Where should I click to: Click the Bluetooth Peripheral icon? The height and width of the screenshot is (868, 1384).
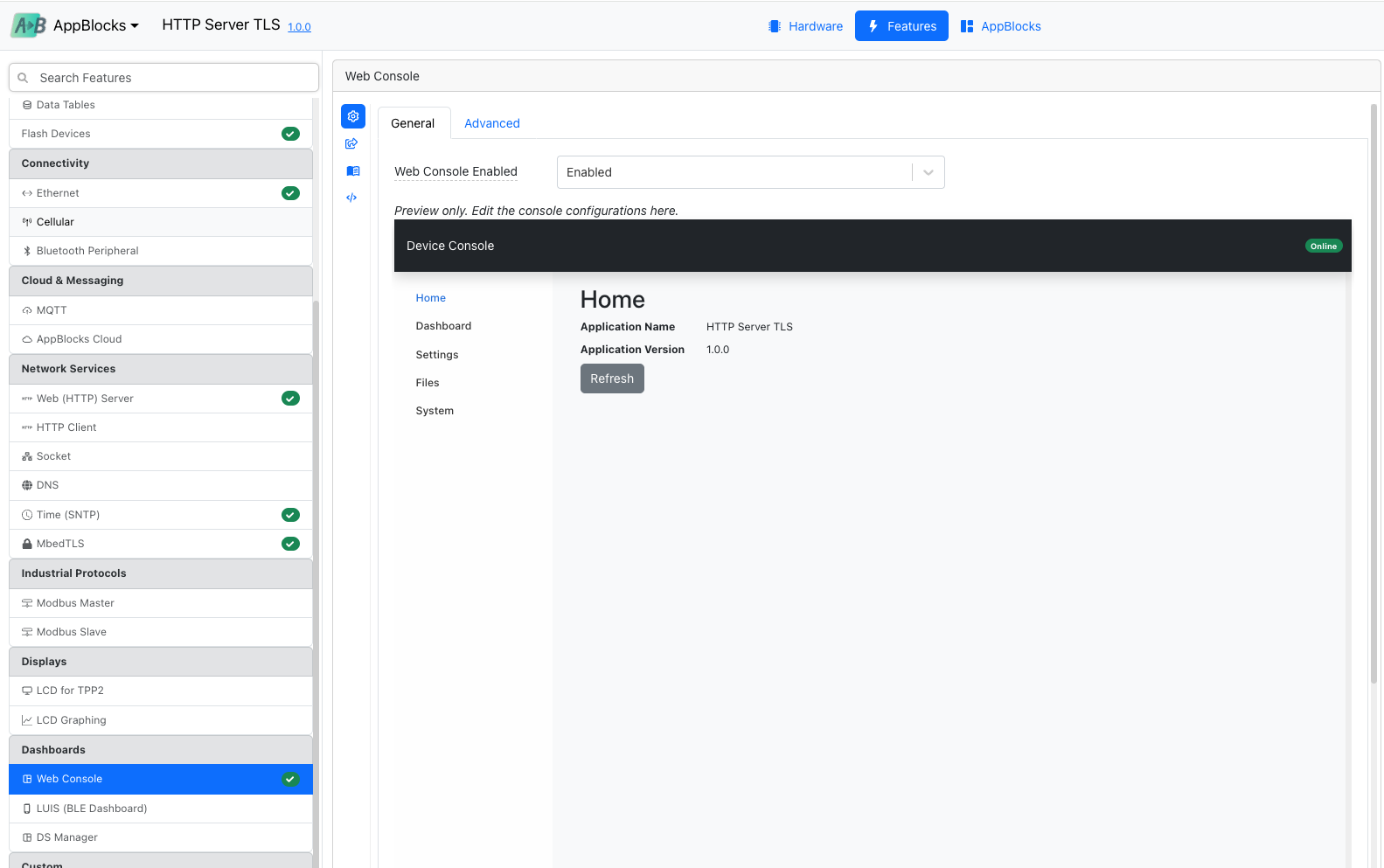coord(27,251)
